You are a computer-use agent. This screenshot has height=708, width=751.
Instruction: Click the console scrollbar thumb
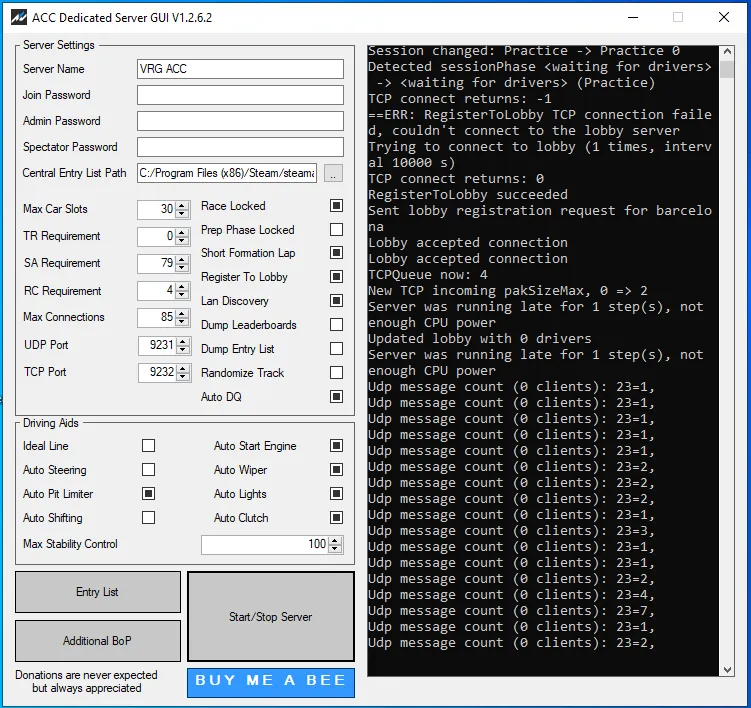pyautogui.click(x=727, y=69)
